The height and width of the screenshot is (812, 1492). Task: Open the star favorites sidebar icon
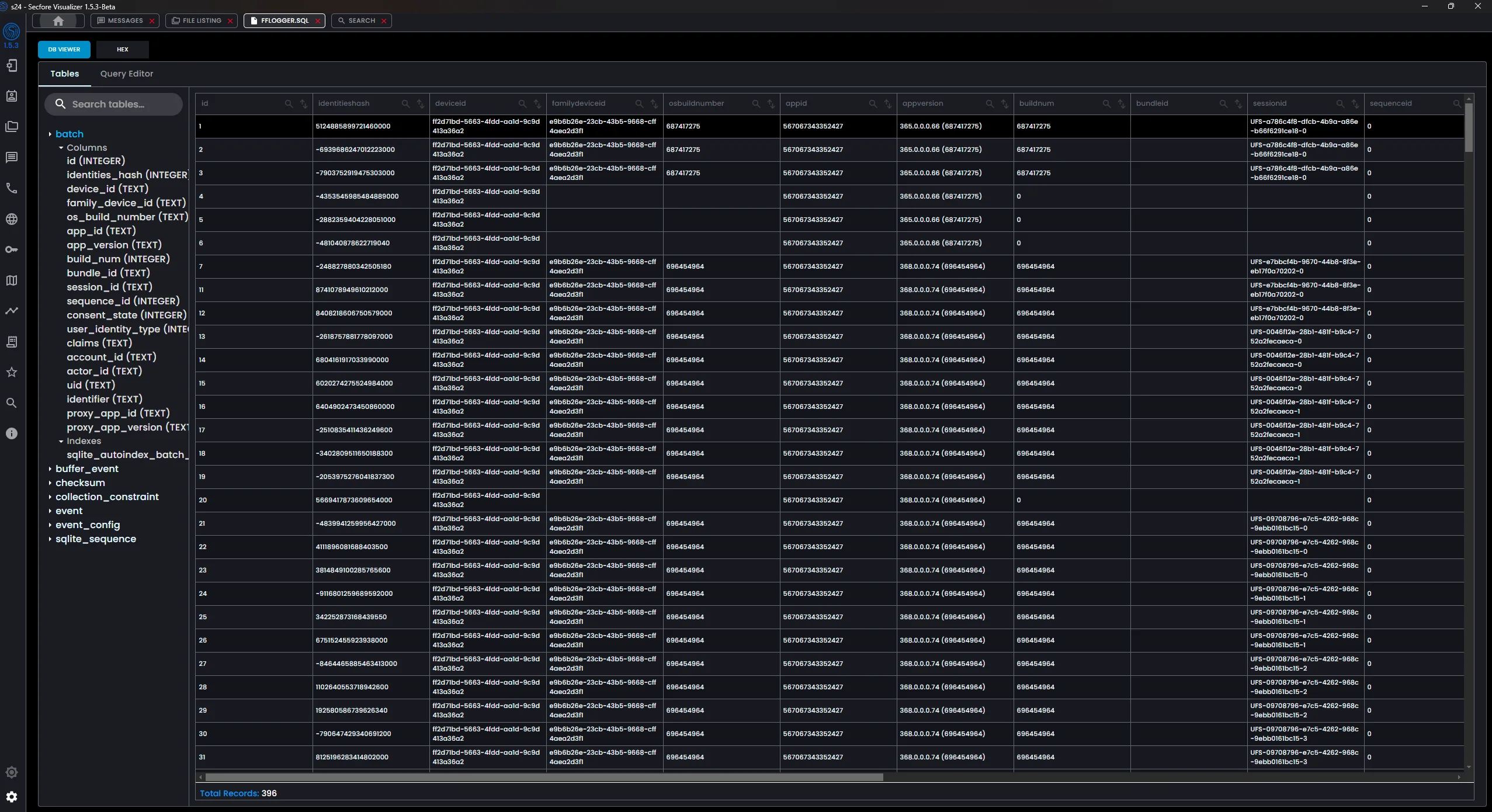point(12,372)
